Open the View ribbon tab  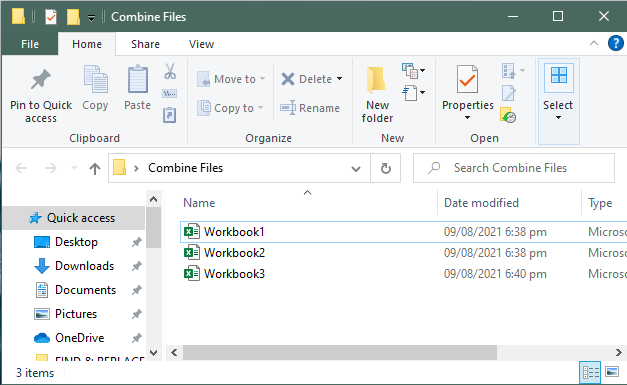click(x=201, y=44)
